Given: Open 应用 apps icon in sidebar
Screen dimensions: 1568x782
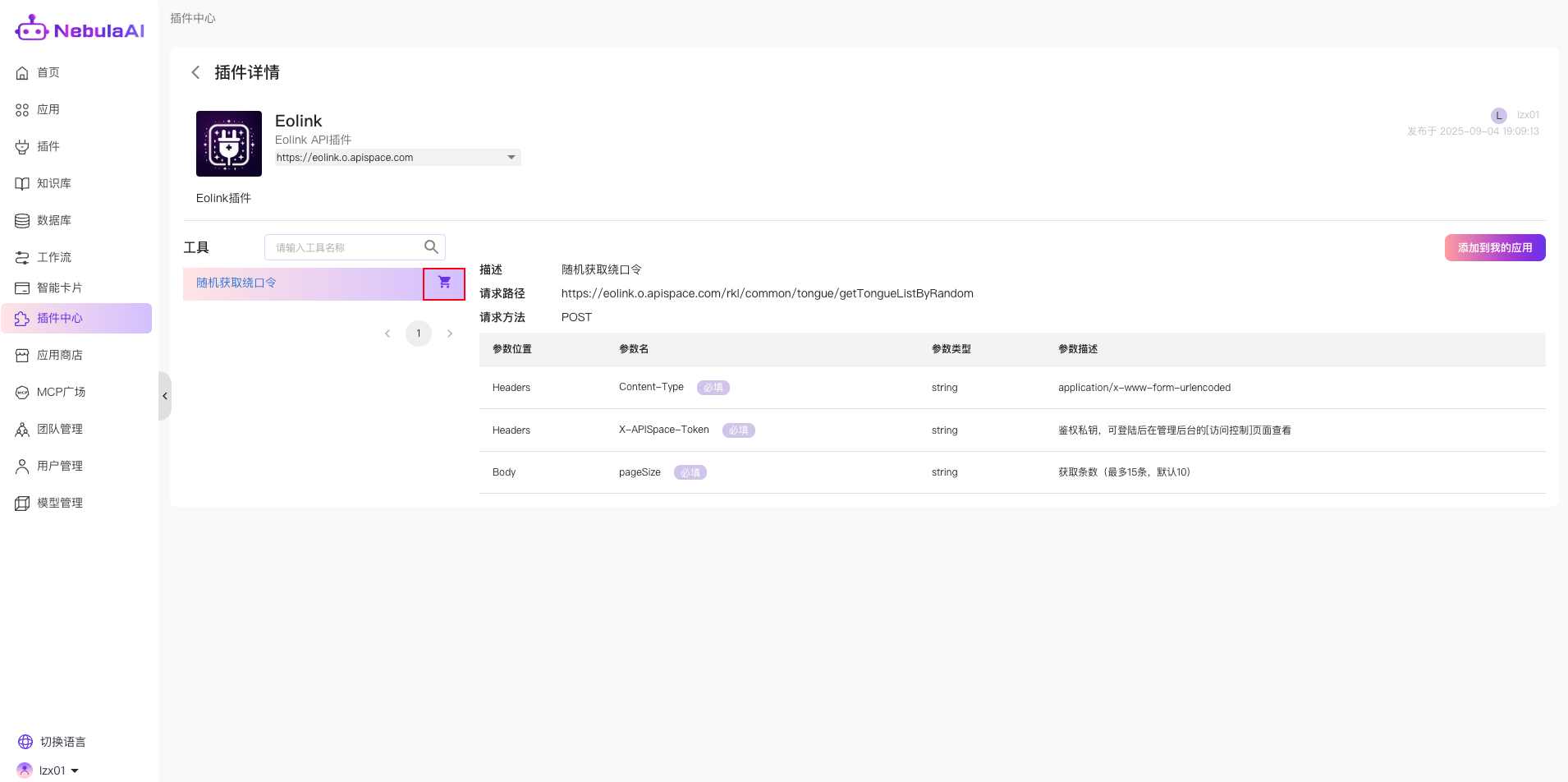Looking at the screenshot, I should (x=22, y=110).
